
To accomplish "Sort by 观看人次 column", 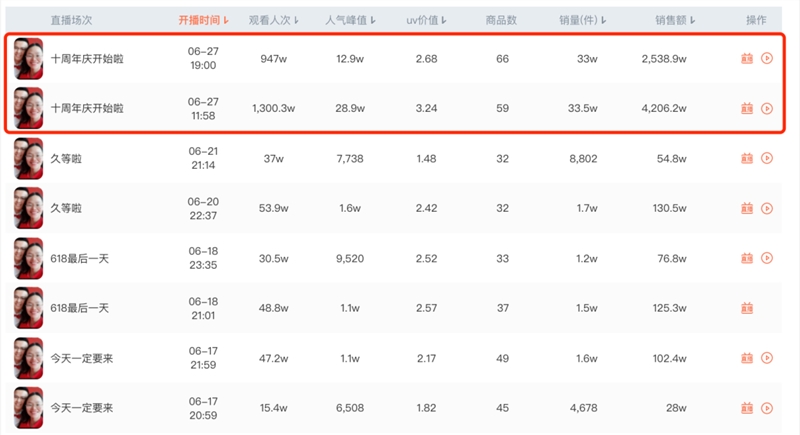I will (274, 20).
